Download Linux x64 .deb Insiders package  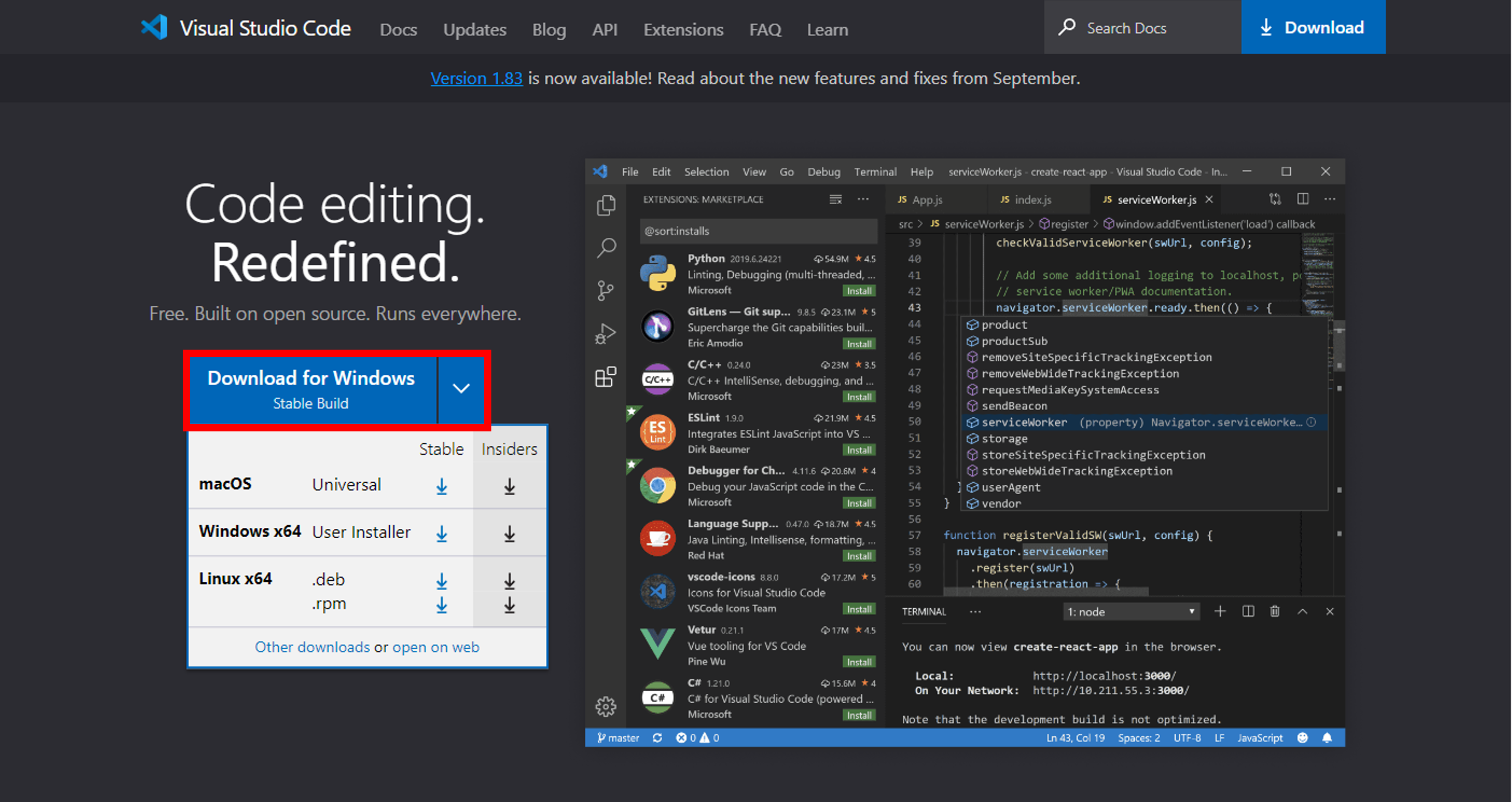pos(510,581)
